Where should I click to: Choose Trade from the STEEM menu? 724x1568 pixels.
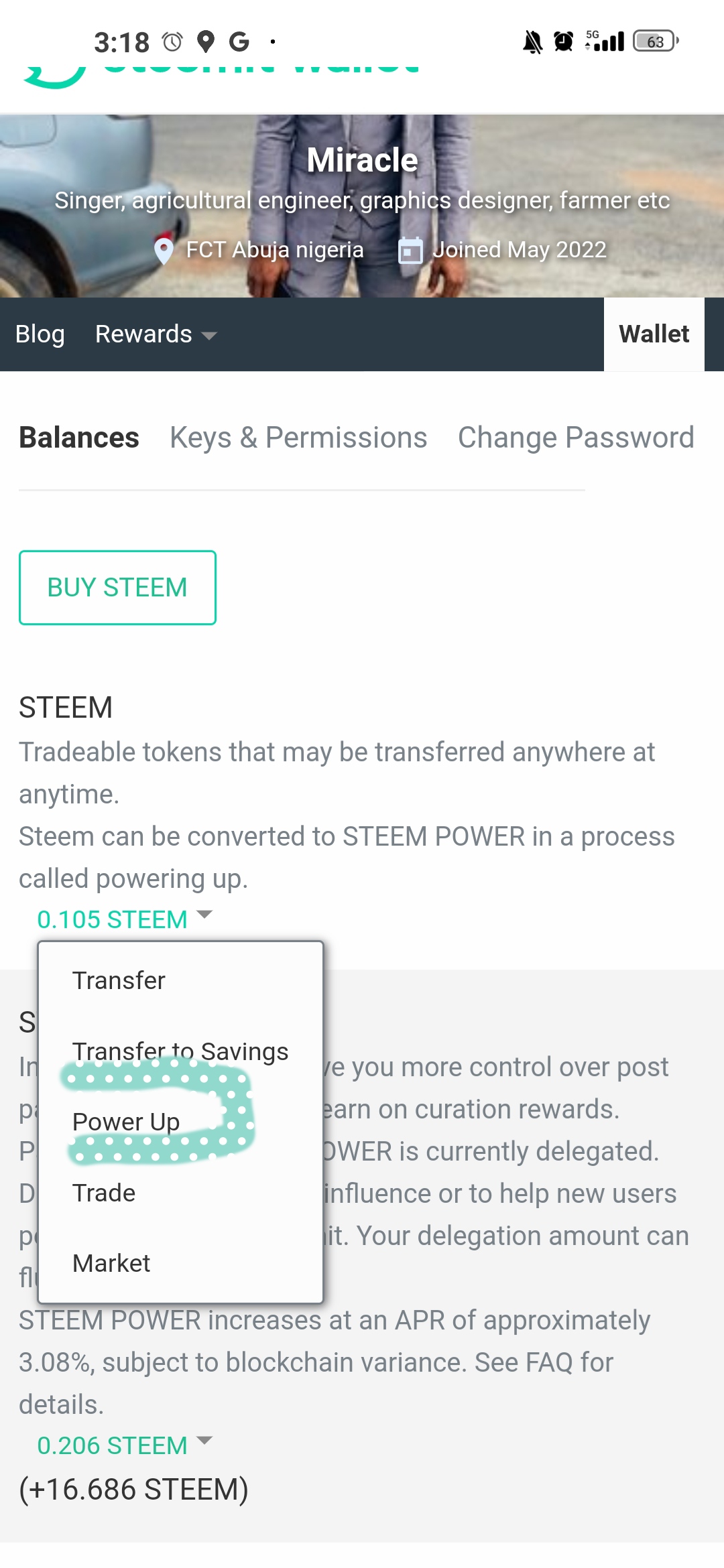tap(104, 1193)
